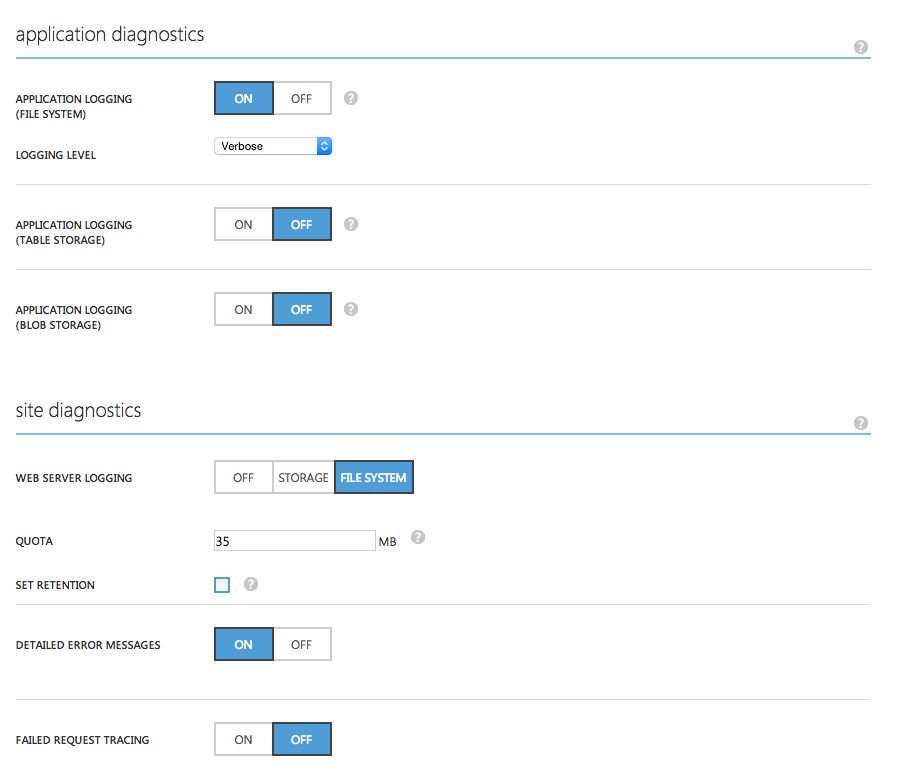Show help for the quota field
This screenshot has width=922, height=782.
point(418,537)
